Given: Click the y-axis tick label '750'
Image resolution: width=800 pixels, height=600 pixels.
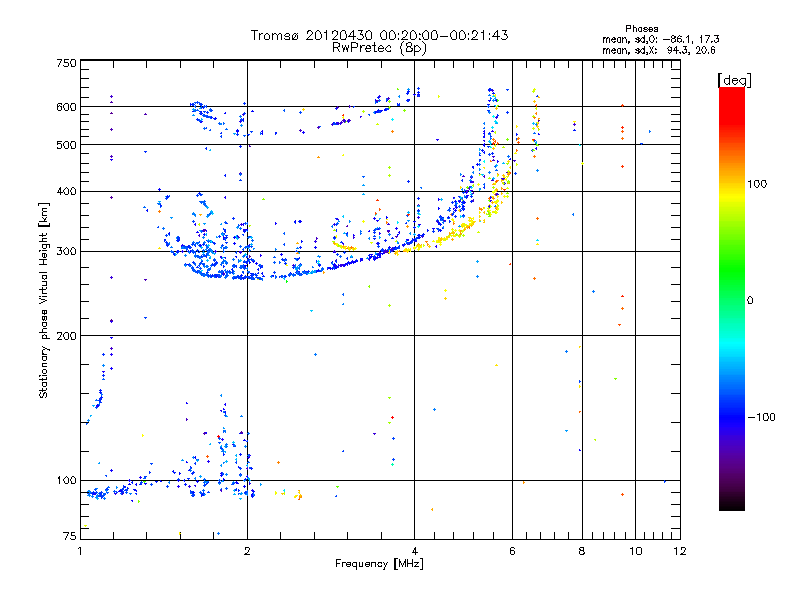Looking at the screenshot, I should [66, 63].
